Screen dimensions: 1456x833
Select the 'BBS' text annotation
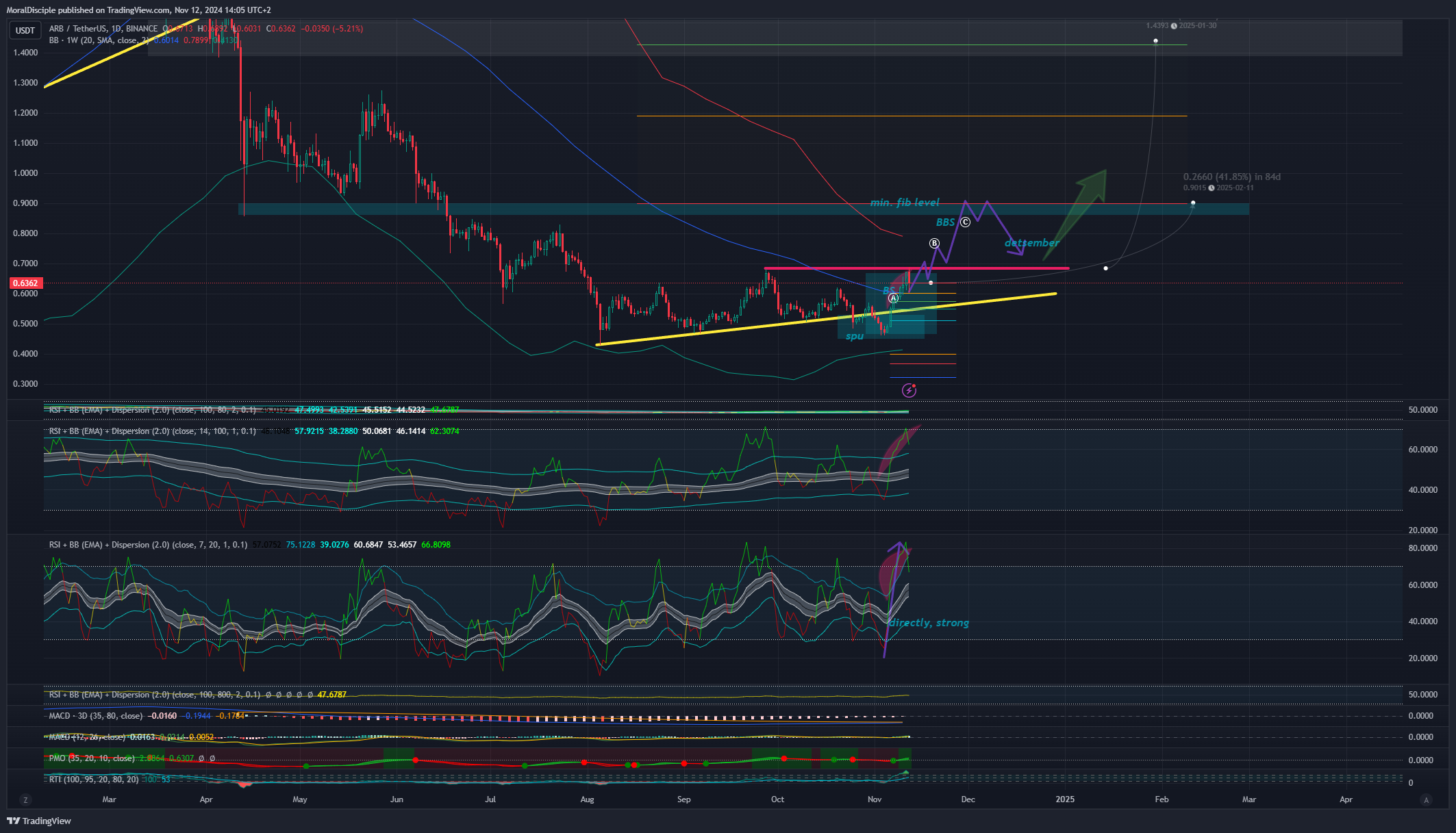(x=945, y=222)
